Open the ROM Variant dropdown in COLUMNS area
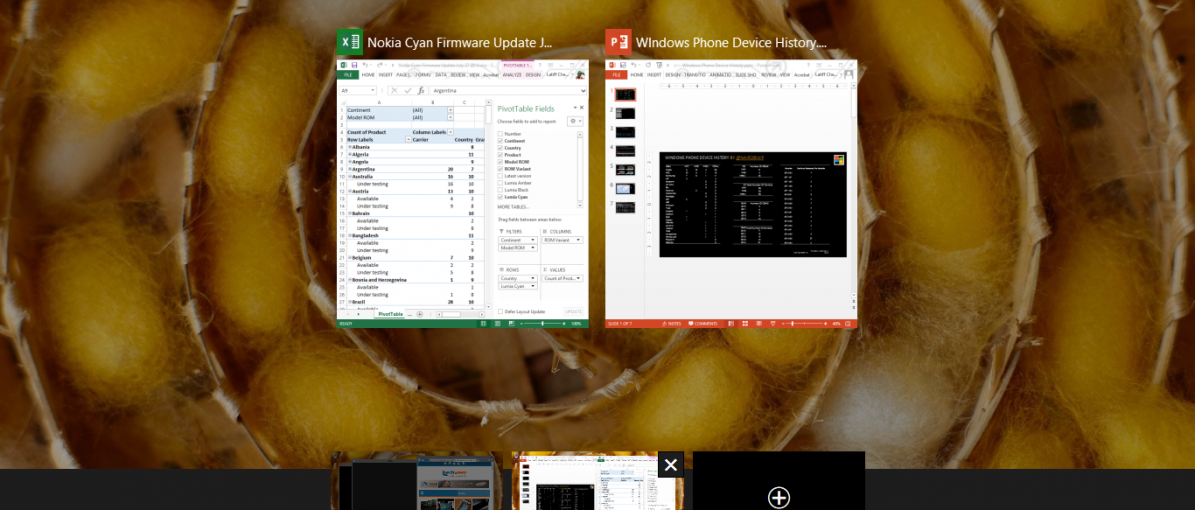The width and height of the screenshot is (1195, 510). tap(578, 240)
